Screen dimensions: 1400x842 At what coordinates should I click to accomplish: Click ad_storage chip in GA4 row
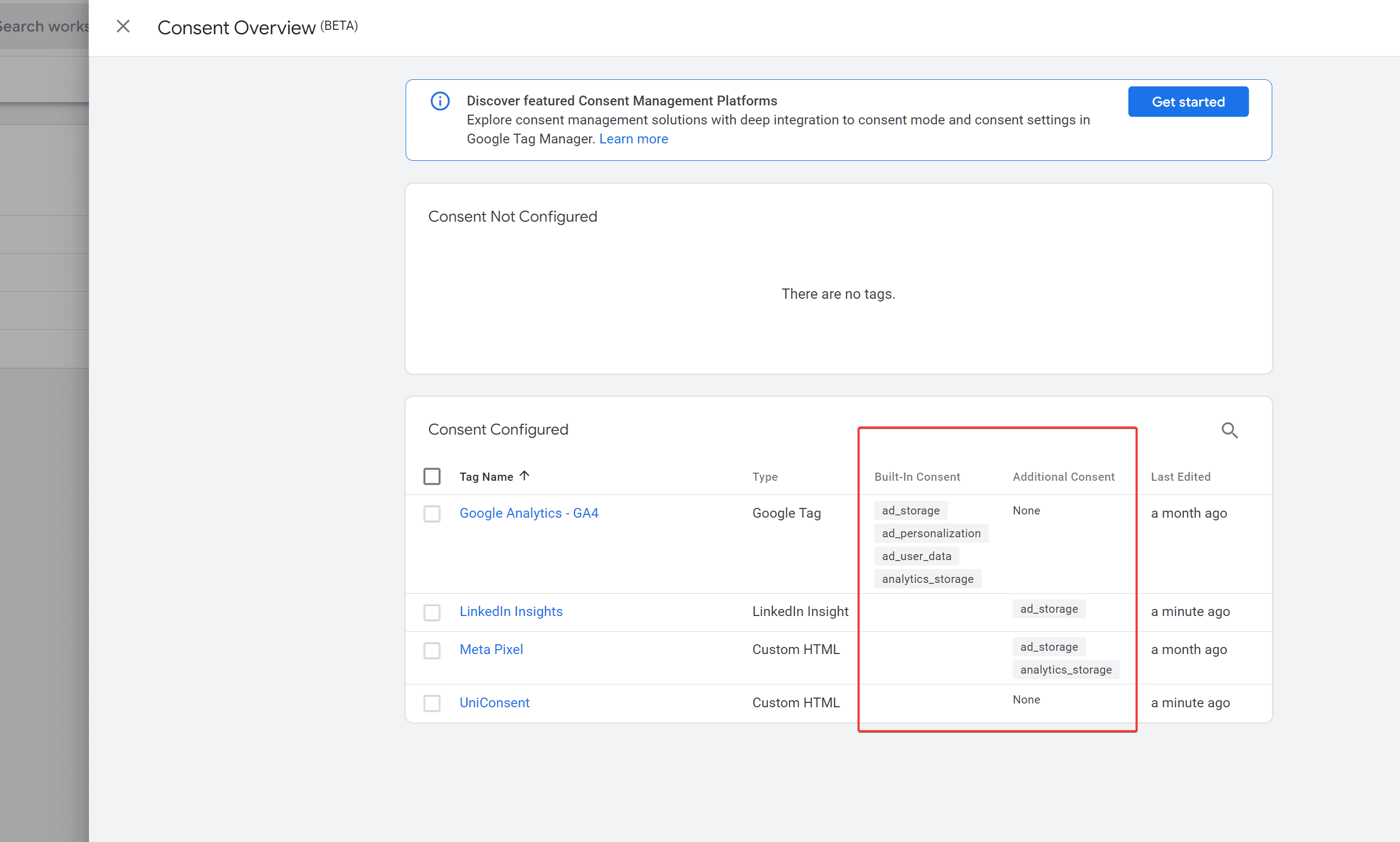pyautogui.click(x=910, y=510)
